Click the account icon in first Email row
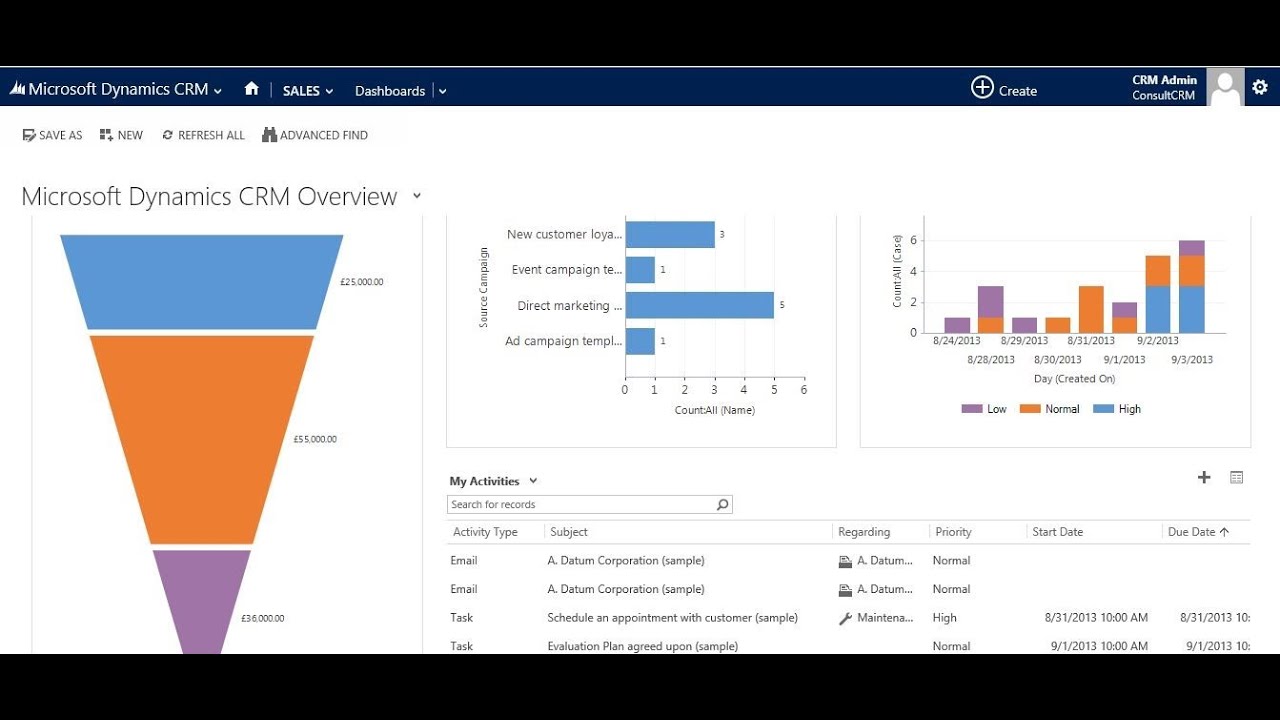Image resolution: width=1280 pixels, height=720 pixels. (x=845, y=561)
